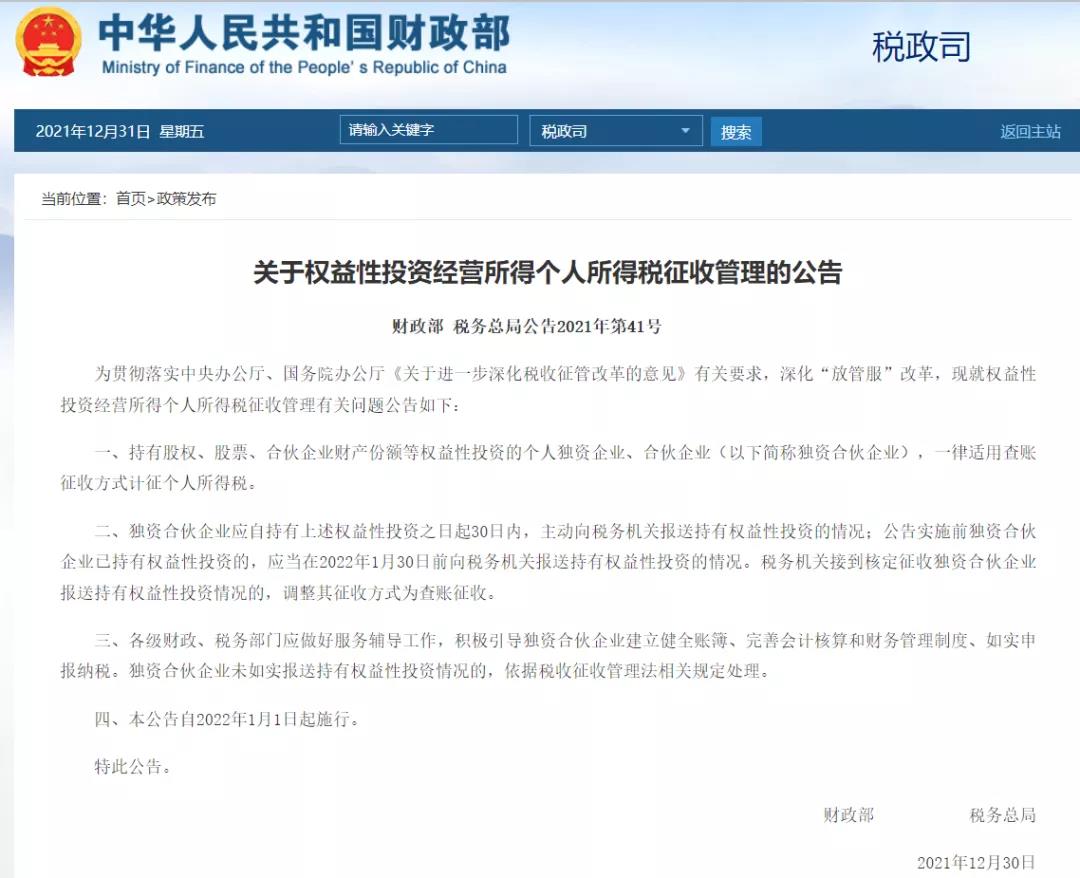1080x878 pixels.
Task: Click the 当前位置 label
Action: tap(74, 199)
